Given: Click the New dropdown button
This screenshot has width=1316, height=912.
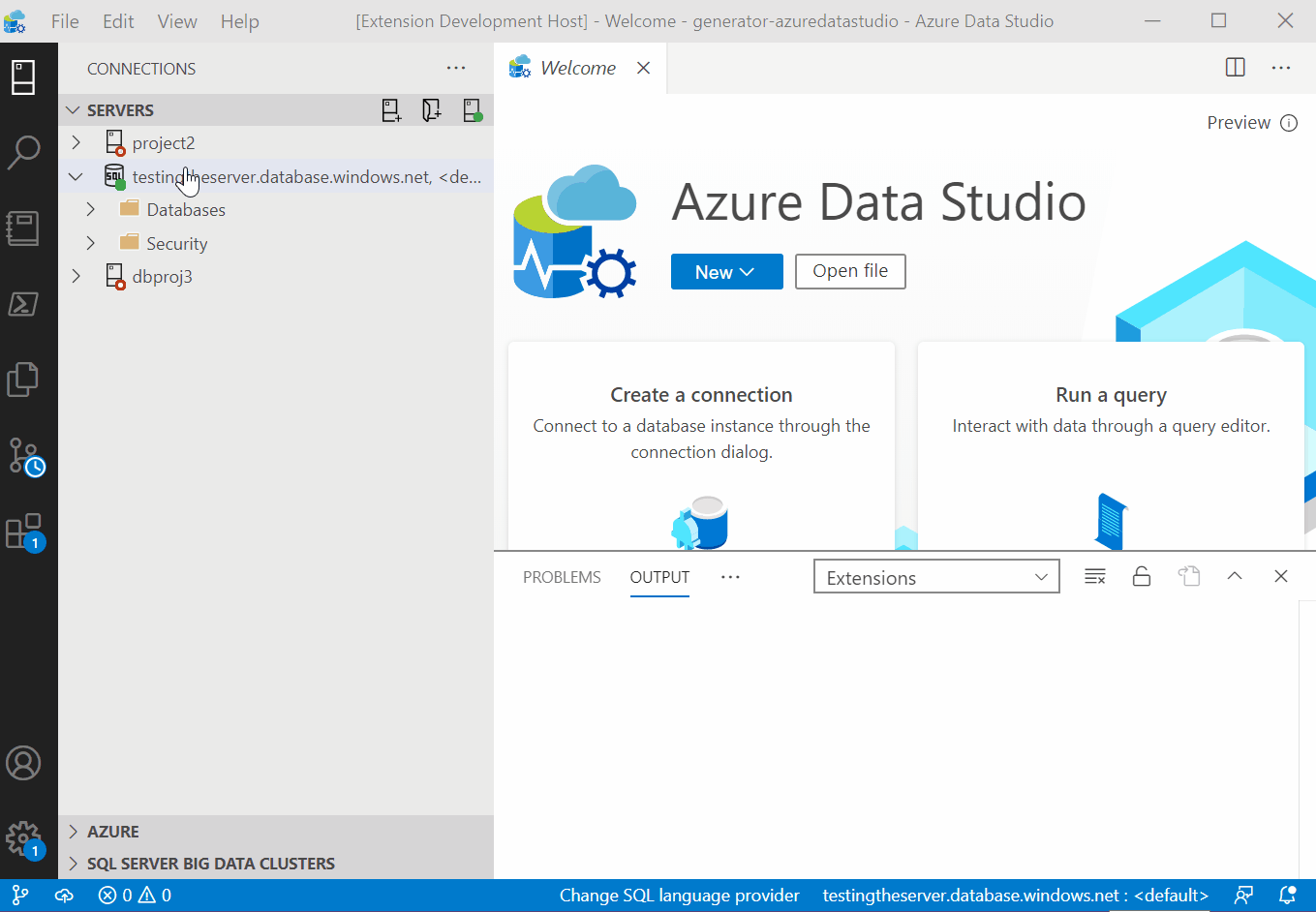Looking at the screenshot, I should click(726, 272).
